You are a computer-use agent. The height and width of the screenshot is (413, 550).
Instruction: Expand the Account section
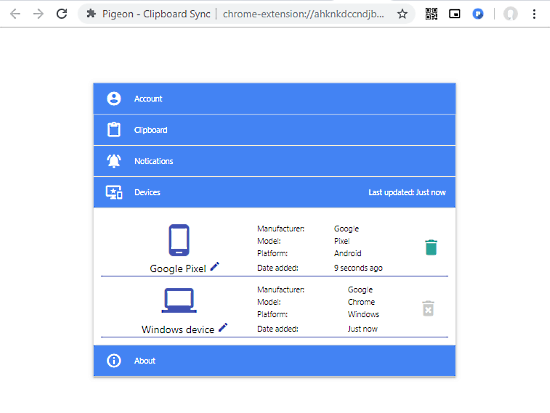274,99
